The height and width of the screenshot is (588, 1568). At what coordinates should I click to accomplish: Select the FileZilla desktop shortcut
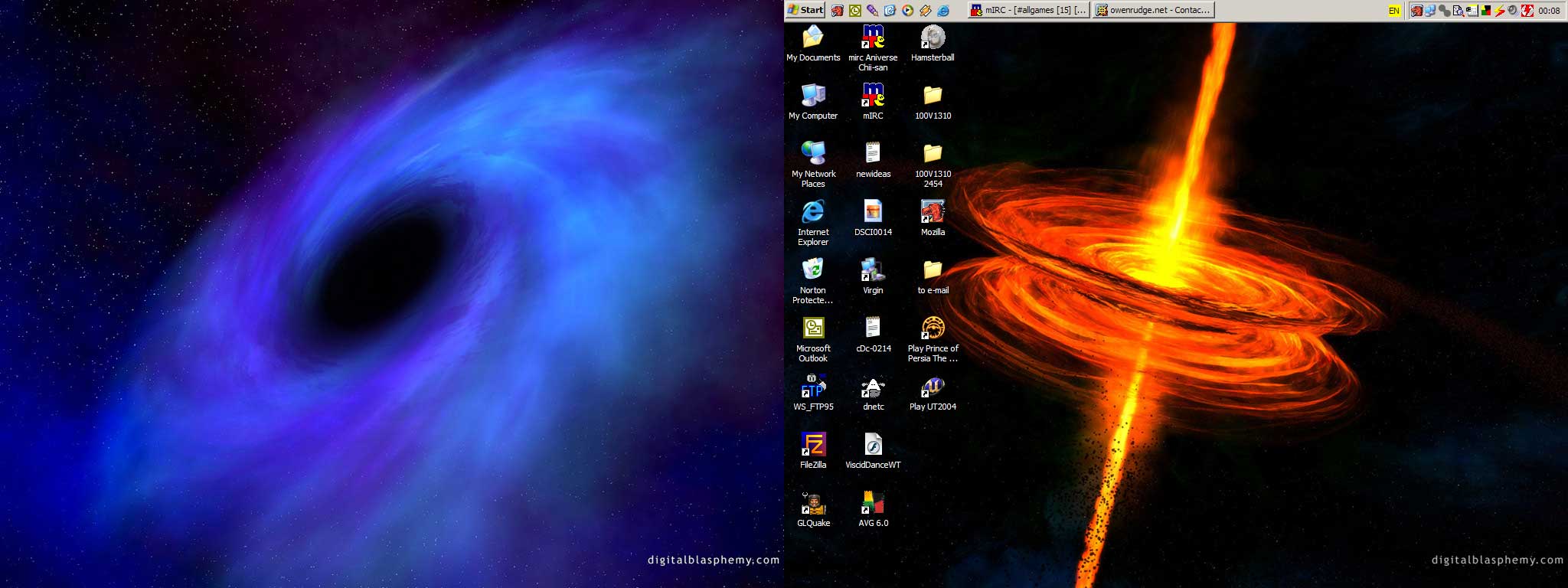[813, 445]
